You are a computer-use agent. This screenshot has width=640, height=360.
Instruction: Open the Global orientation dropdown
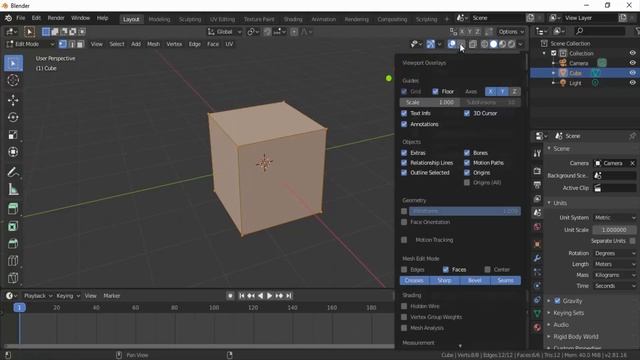[x=224, y=32]
